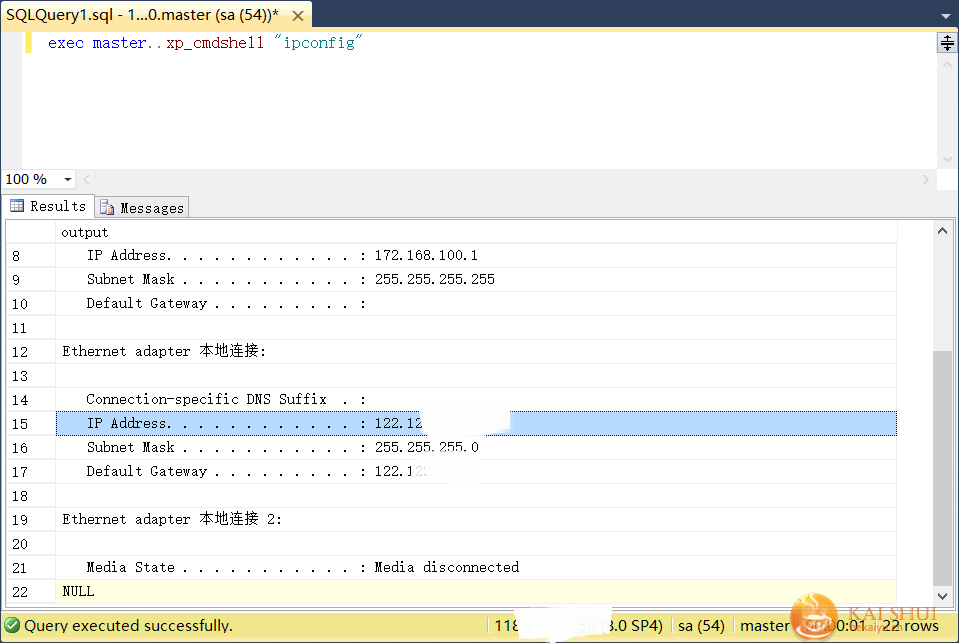Select row 16 Subnet Mask 255.255.255.0
This screenshot has width=959, height=643.
476,447
